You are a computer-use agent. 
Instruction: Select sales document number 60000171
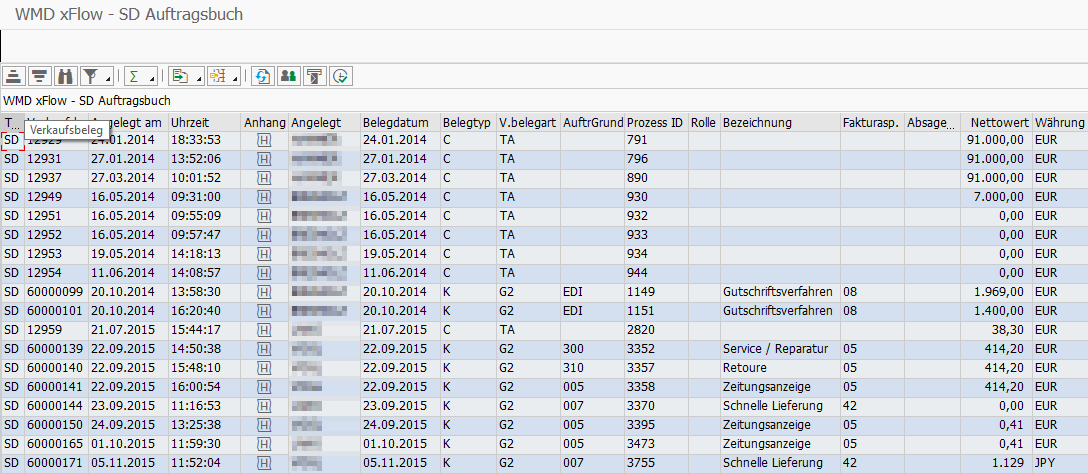(x=53, y=463)
